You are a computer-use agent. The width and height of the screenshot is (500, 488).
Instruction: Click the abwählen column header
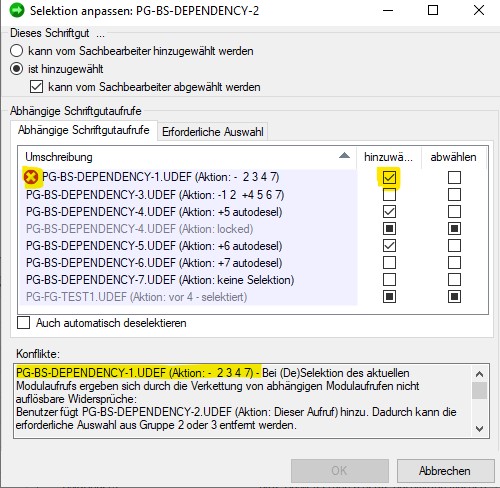coord(453,157)
